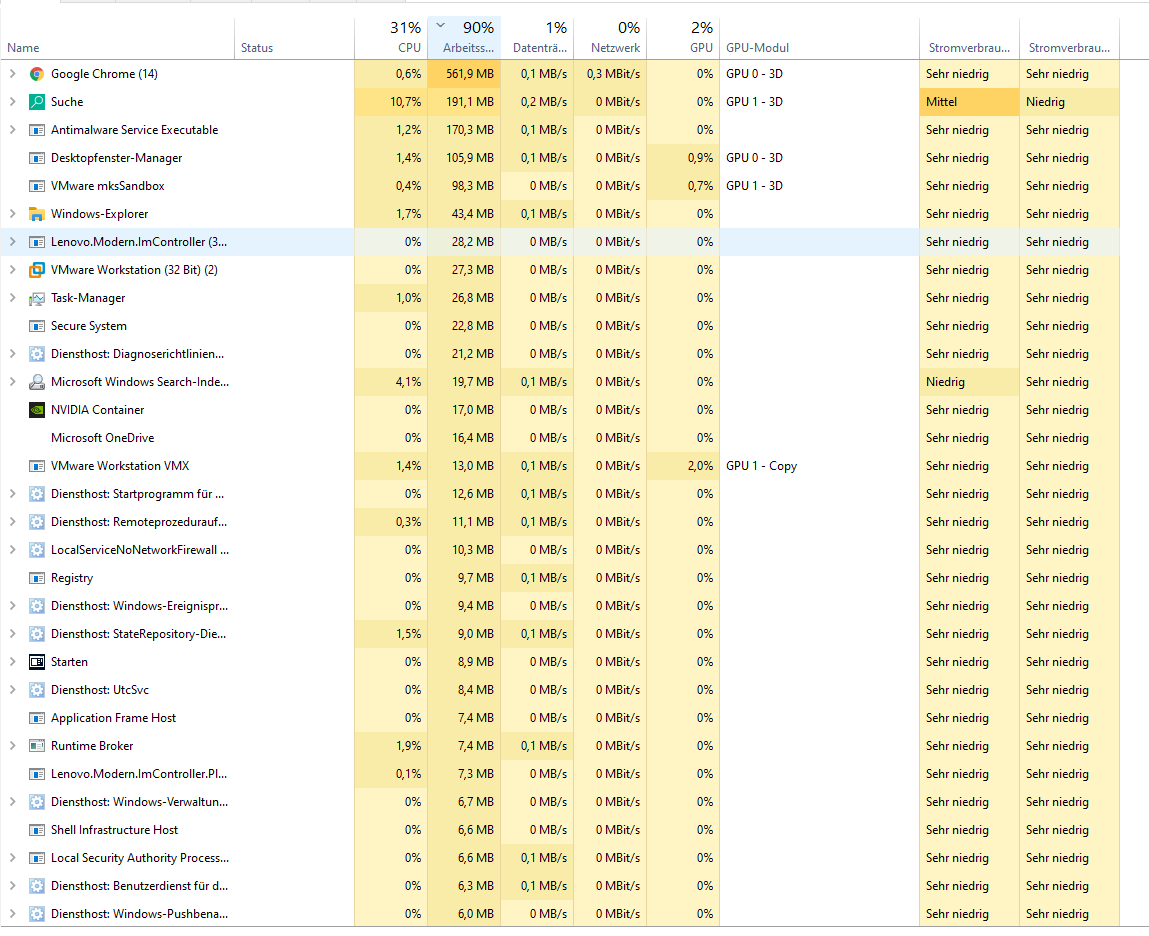Screen dimensions: 1149x936
Task: Expand the Starten process group
Action: [12, 662]
